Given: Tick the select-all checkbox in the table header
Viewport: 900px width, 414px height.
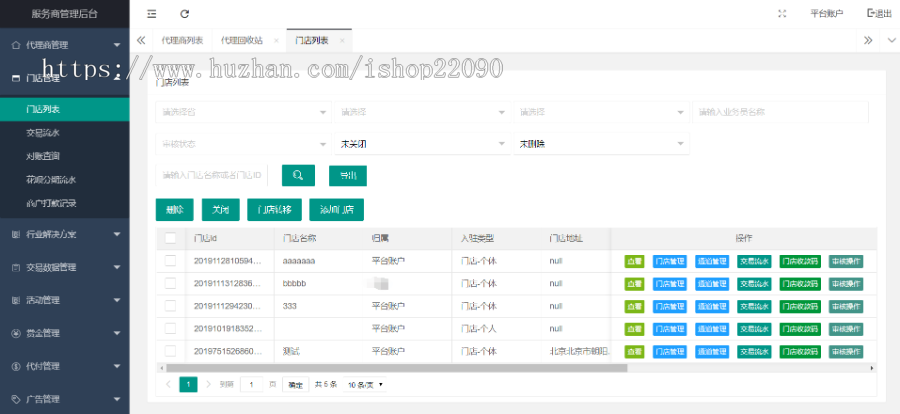Looking at the screenshot, I should (170, 238).
